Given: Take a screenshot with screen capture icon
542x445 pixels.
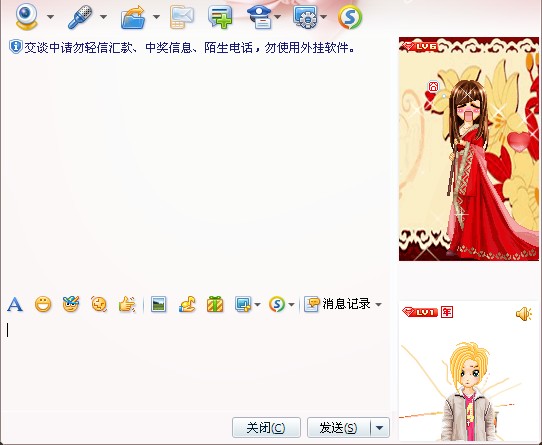Looking at the screenshot, I should click(243, 305).
